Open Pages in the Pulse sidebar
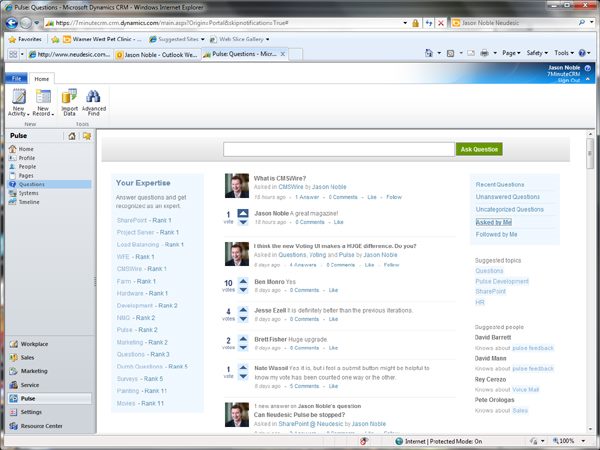The height and width of the screenshot is (450, 600). tap(26, 176)
